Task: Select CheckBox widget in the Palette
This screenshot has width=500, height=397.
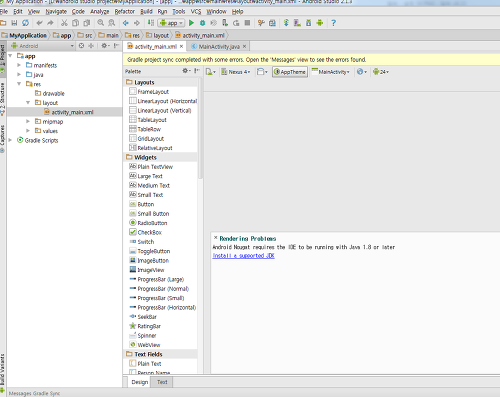Action: point(146,232)
